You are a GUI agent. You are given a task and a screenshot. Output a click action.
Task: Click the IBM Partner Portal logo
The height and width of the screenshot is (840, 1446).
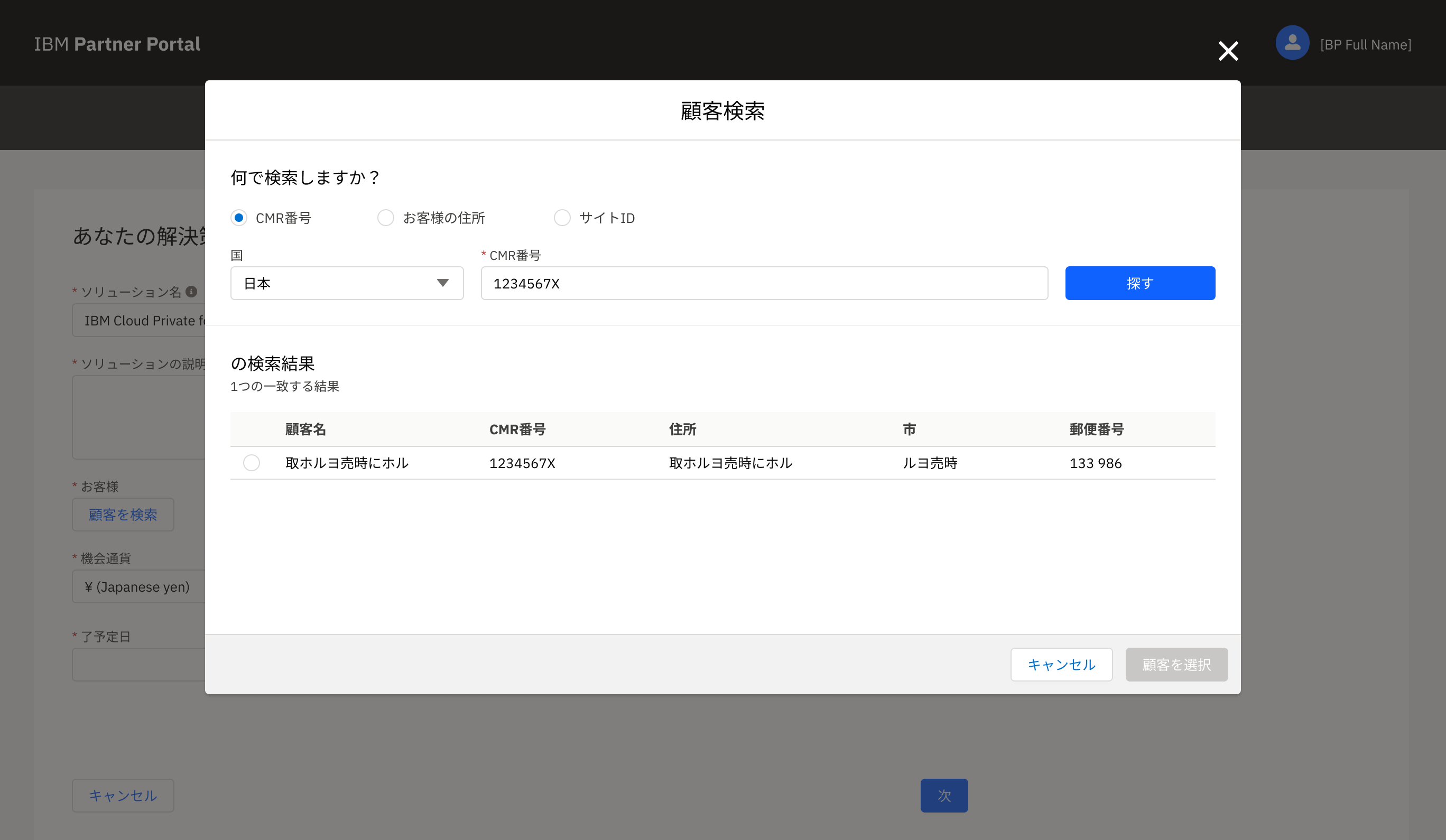(x=117, y=44)
